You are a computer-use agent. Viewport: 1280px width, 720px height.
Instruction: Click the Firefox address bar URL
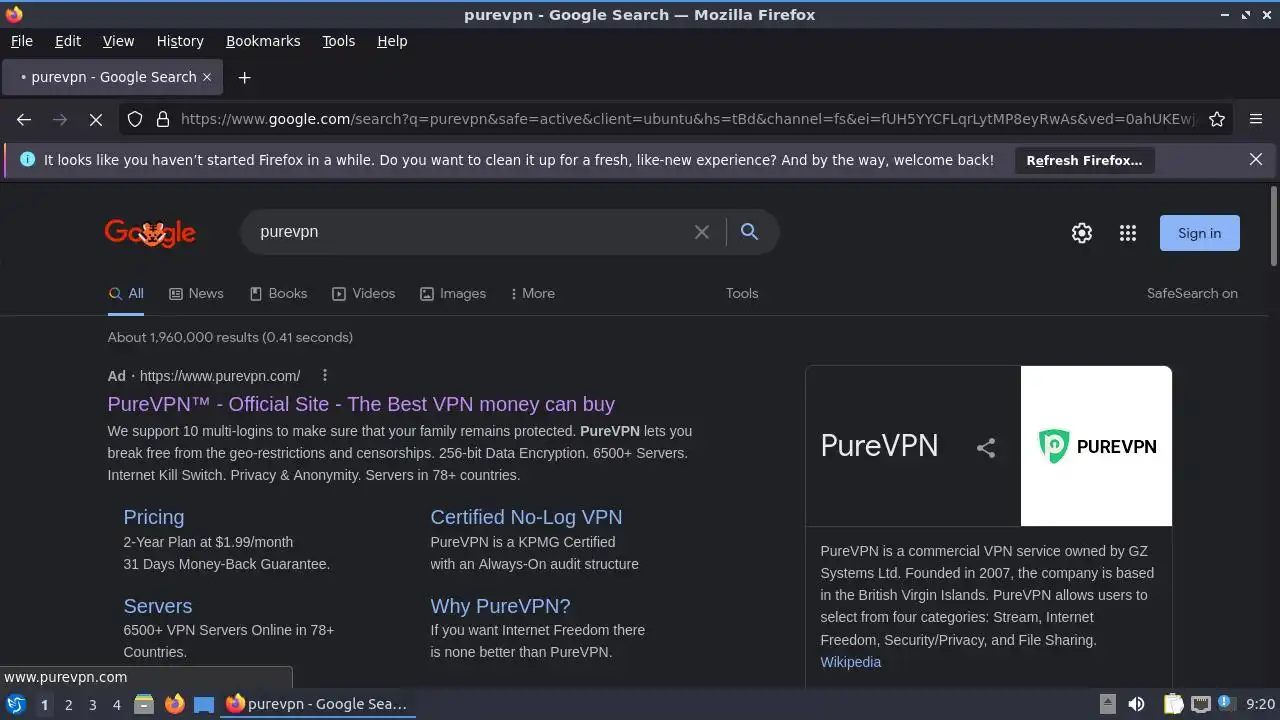click(x=688, y=119)
